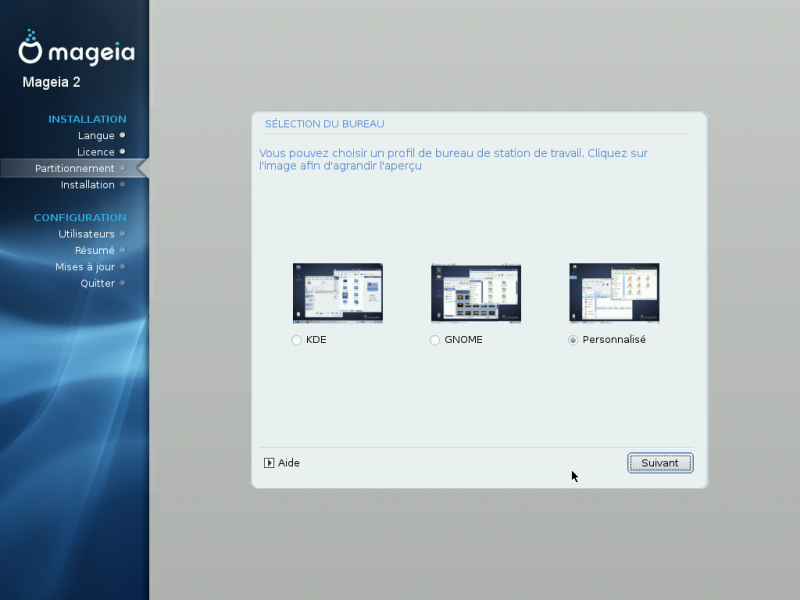
Task: Enlarge the GNOME desktop preview thumbnail
Action: (x=476, y=293)
